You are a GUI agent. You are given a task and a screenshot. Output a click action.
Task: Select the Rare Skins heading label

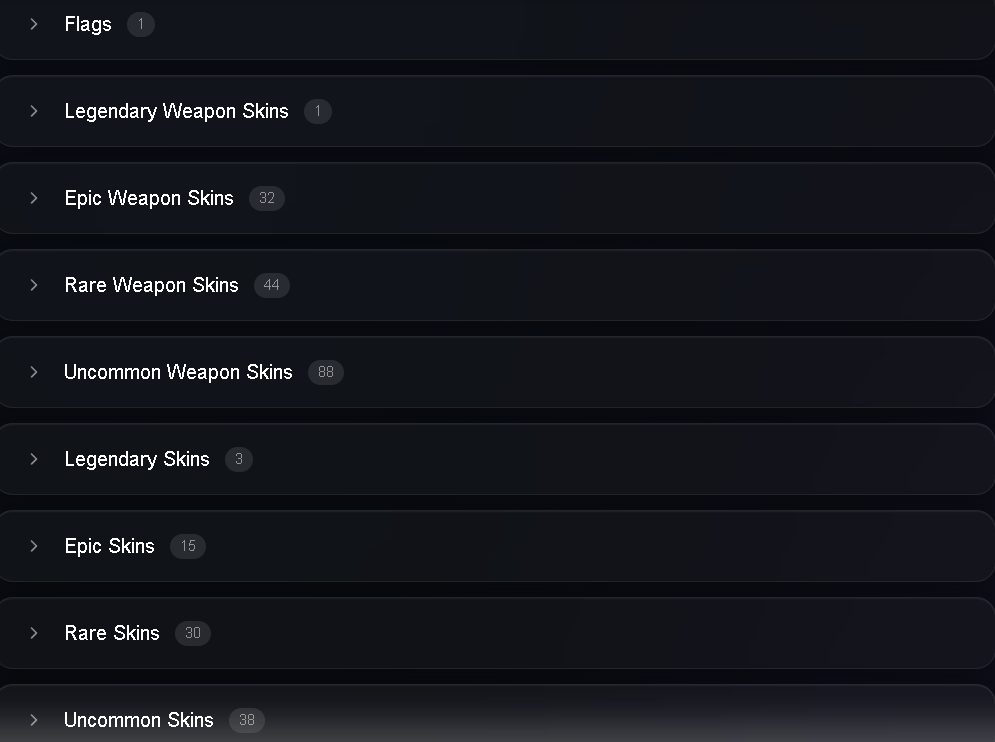[112, 633]
